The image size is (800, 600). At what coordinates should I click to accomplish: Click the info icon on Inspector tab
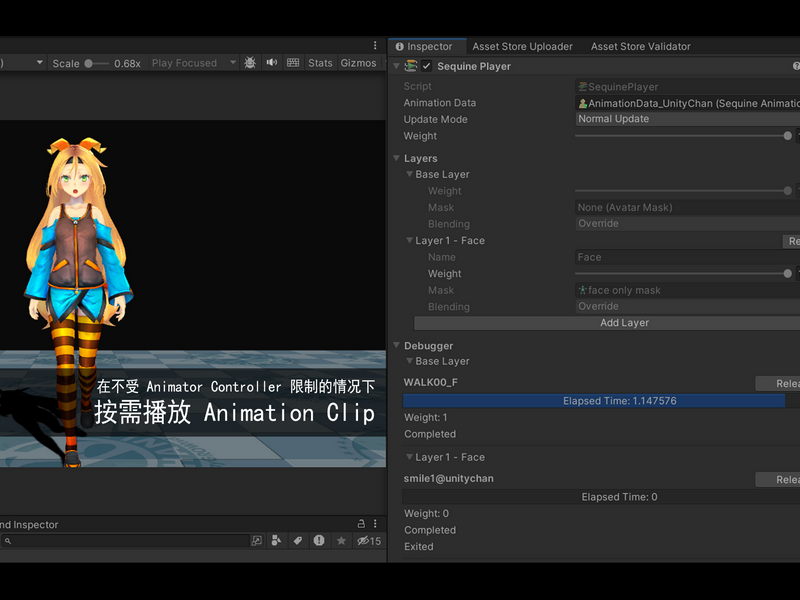tap(399, 46)
